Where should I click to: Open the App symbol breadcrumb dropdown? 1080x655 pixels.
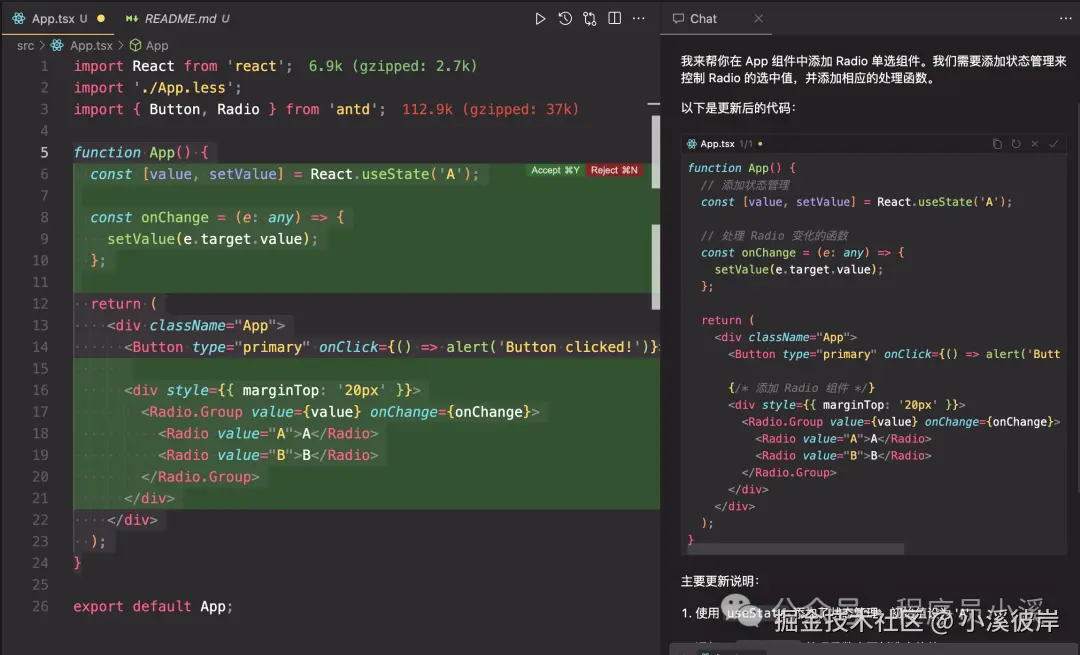157,45
